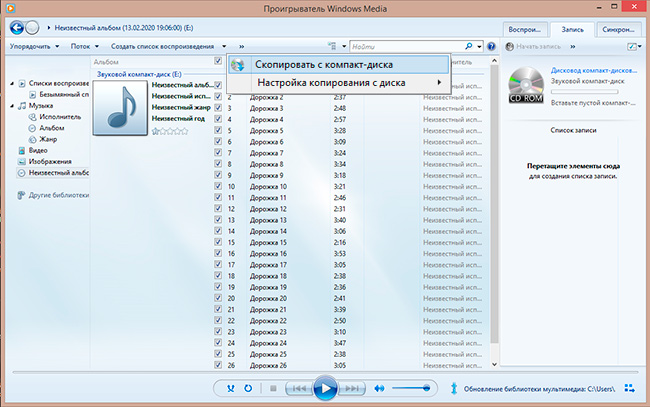Viewport: 650px width, 407px height.
Task: Click the Back navigation arrow
Action: (17, 28)
